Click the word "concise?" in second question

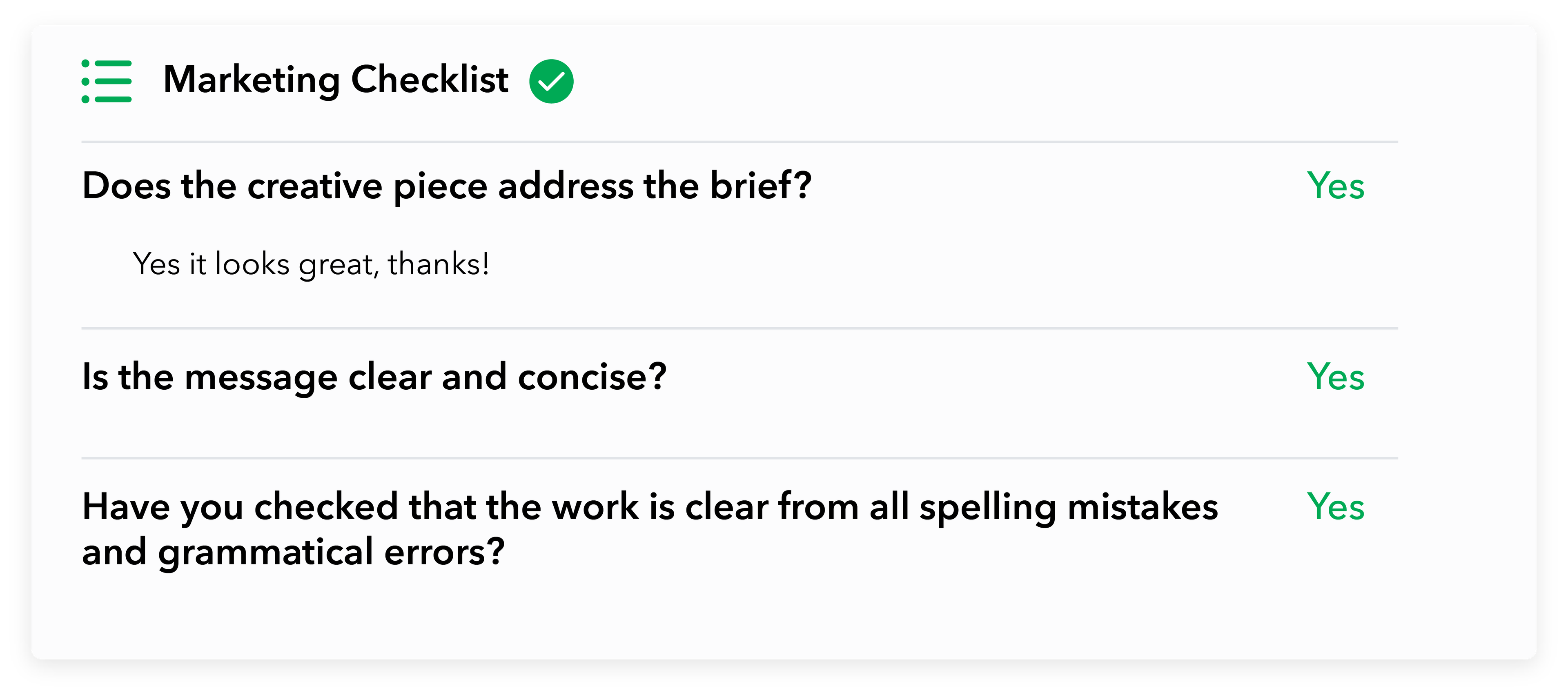pyautogui.click(x=592, y=377)
